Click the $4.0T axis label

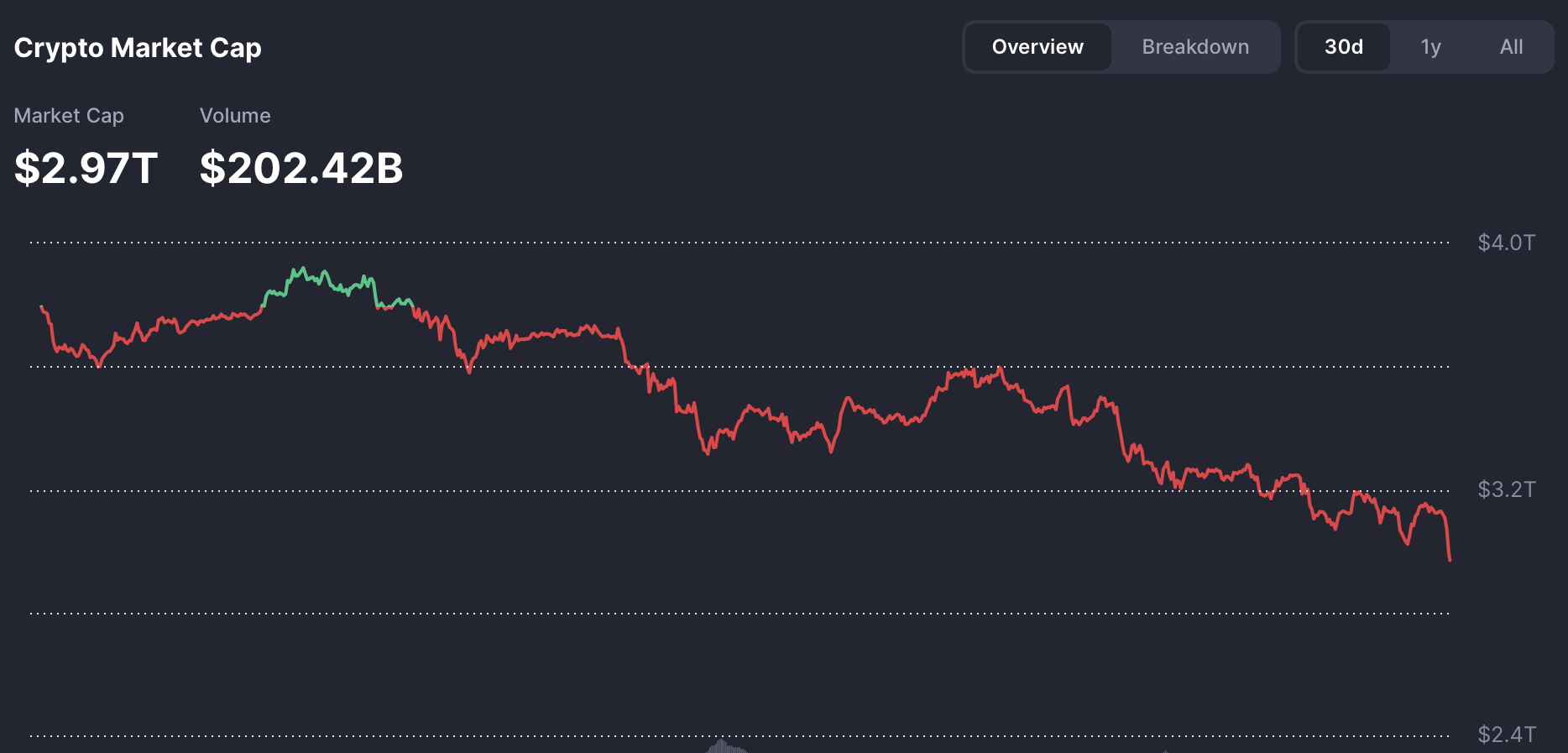point(1506,243)
